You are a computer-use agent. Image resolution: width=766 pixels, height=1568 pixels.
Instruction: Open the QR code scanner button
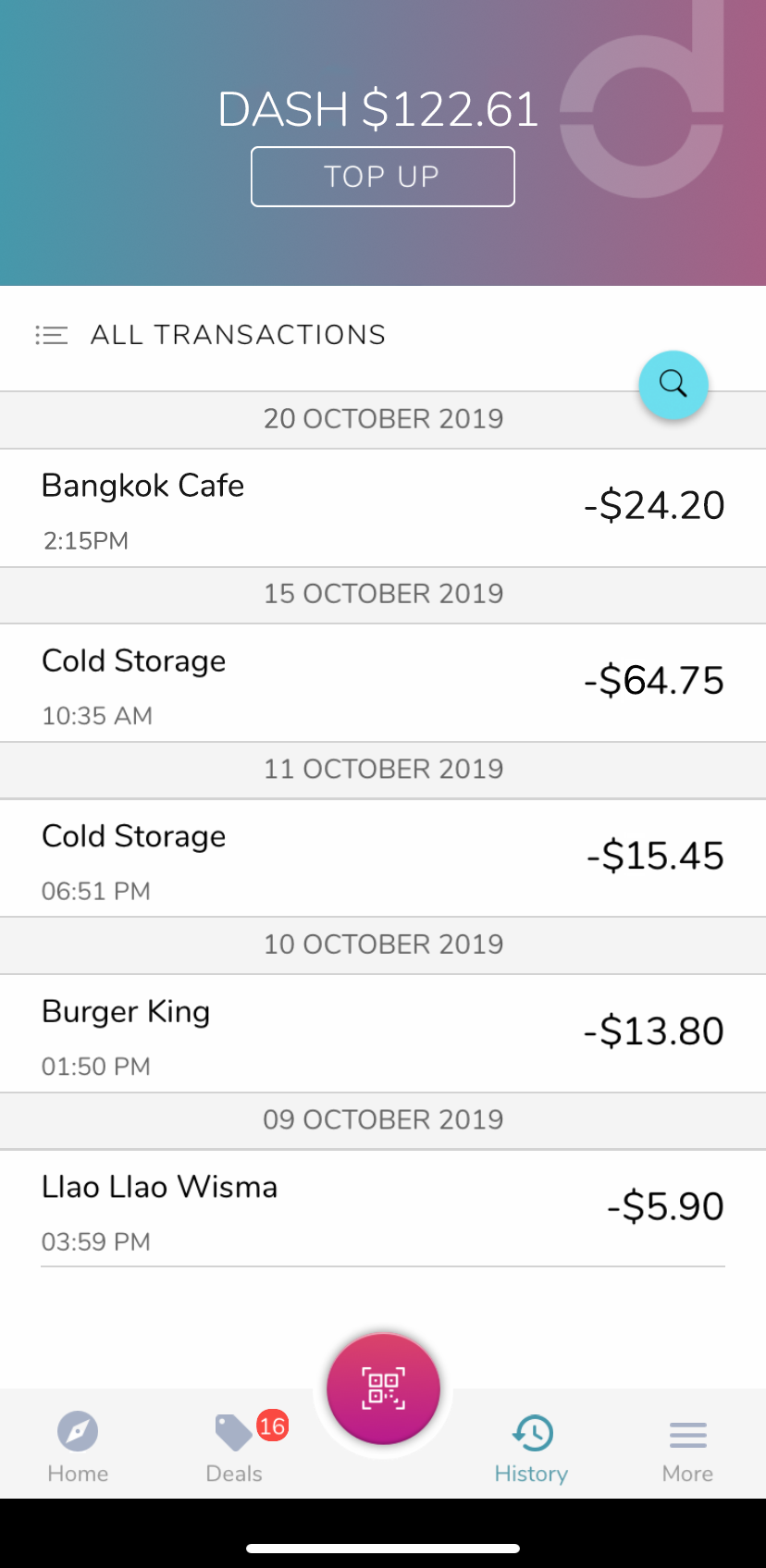point(383,1389)
